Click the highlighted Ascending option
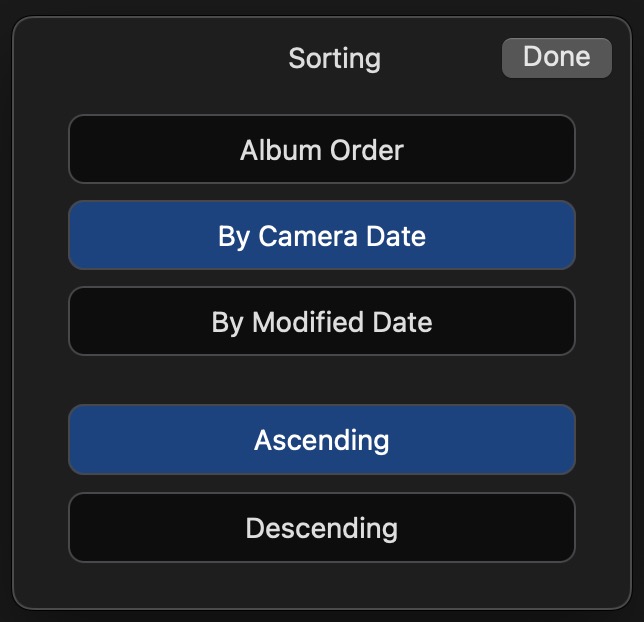 click(322, 440)
